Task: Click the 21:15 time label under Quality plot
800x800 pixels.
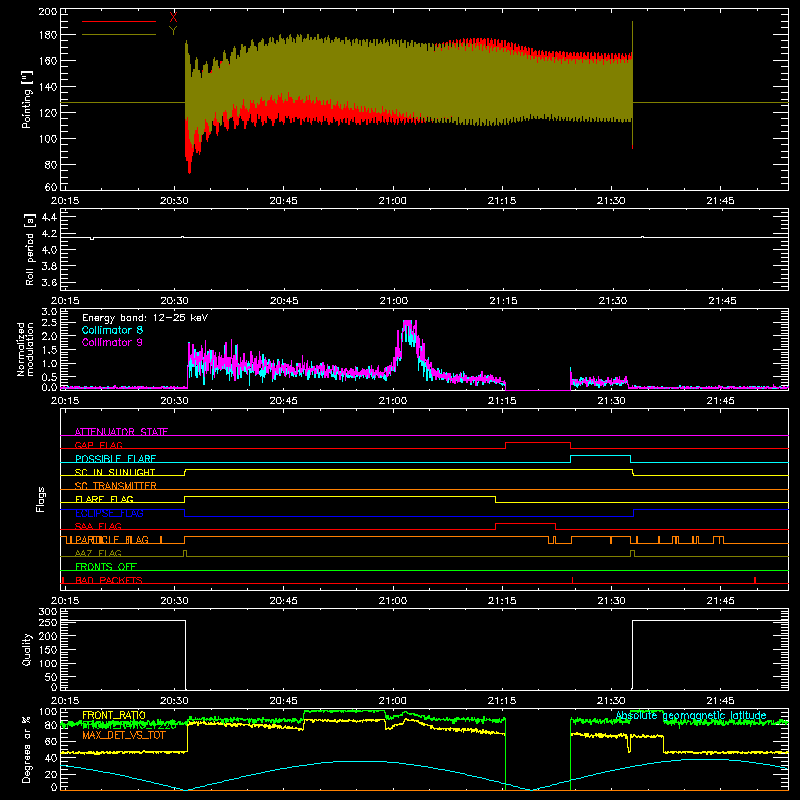Action: pos(502,701)
